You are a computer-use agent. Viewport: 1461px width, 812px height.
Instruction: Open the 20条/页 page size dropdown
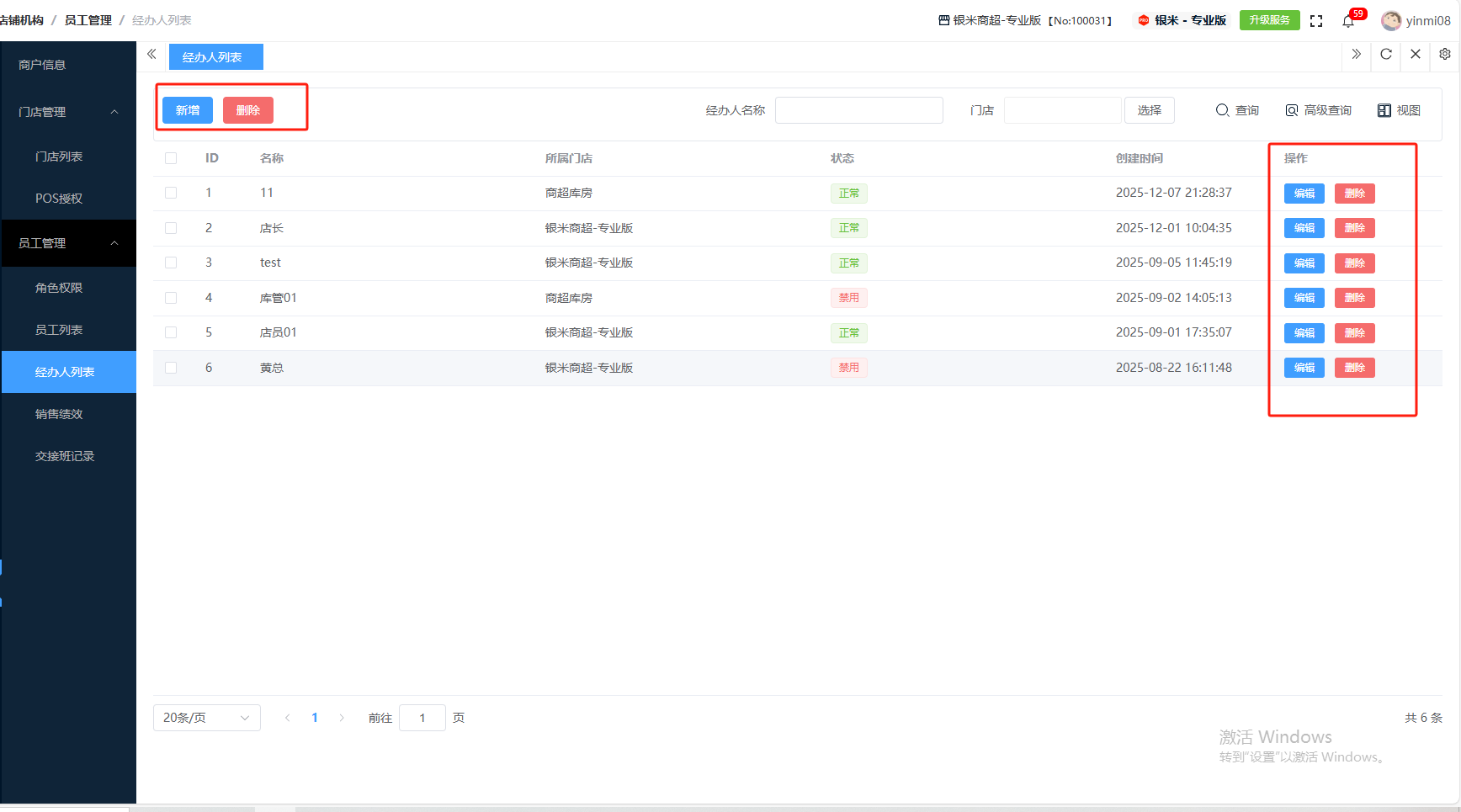pyautogui.click(x=206, y=718)
